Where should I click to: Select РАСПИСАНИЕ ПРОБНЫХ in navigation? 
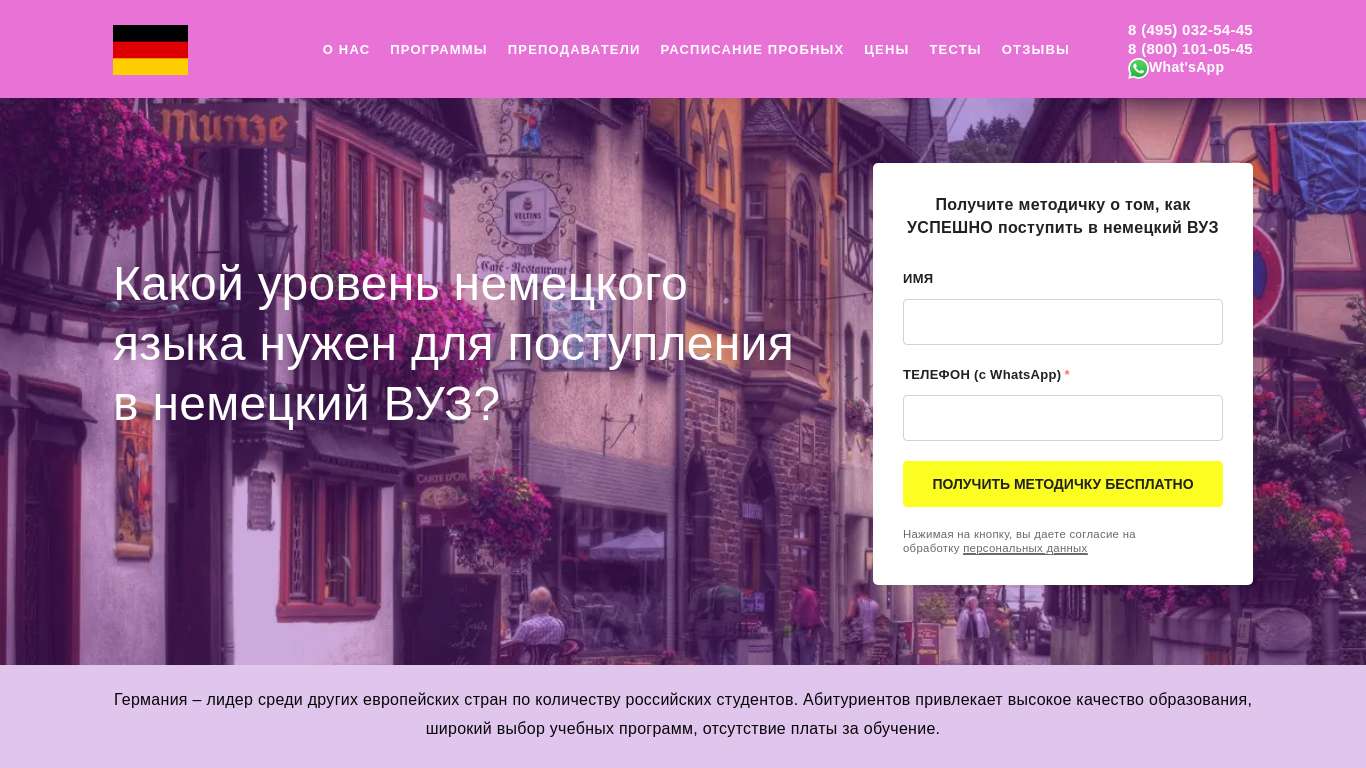[751, 50]
